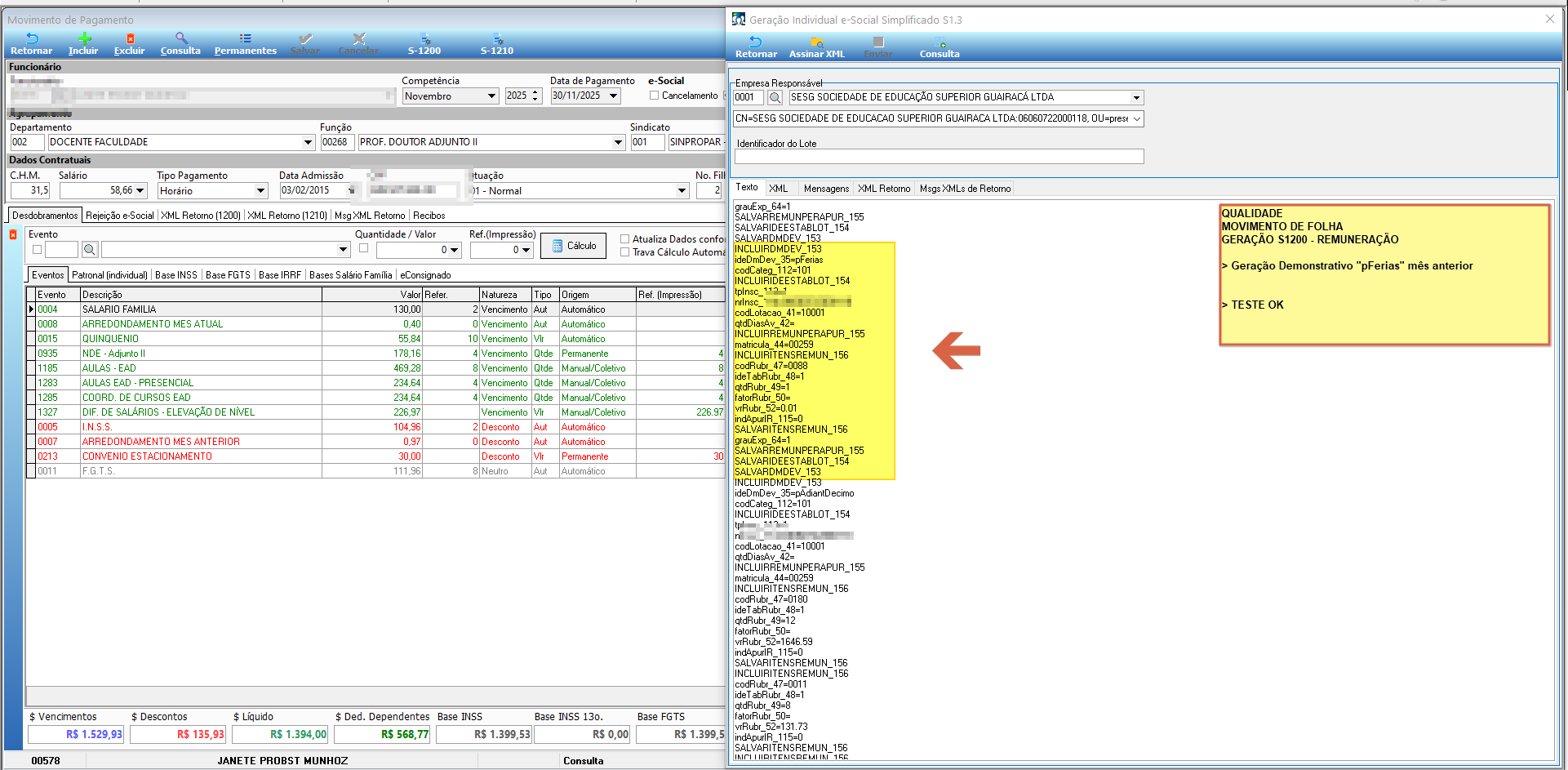Image resolution: width=1568 pixels, height=770 pixels.
Task: Open Consulta magnifier in payment toolbar
Action: [180, 39]
